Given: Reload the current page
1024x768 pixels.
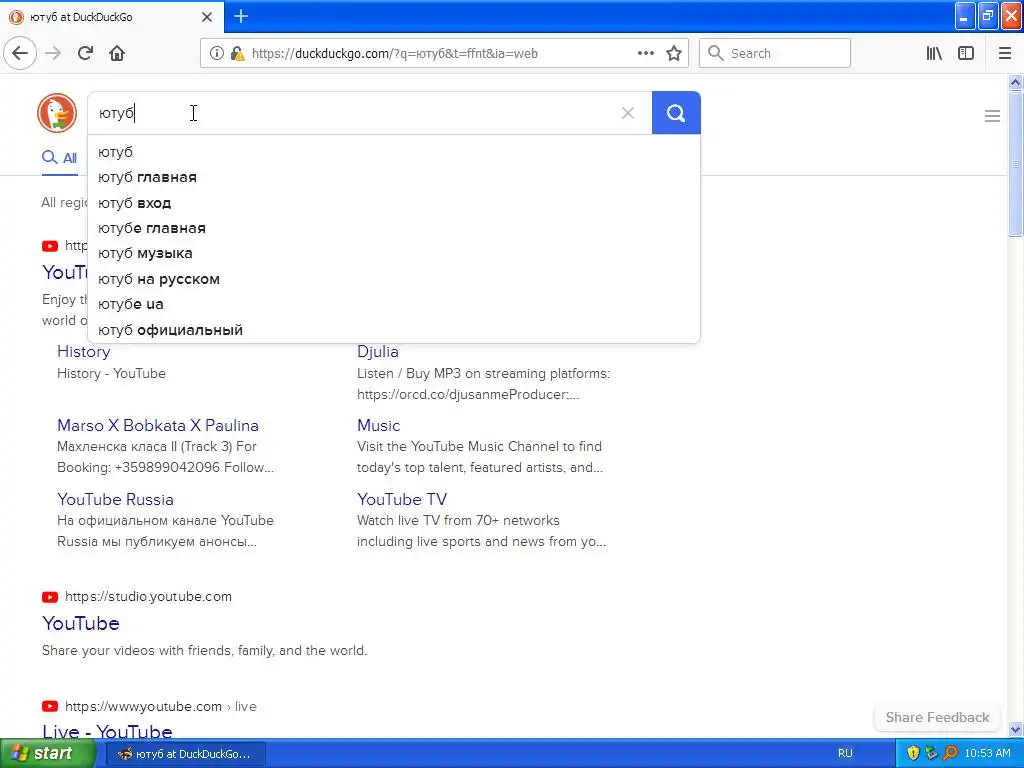Looking at the screenshot, I should 86,54.
